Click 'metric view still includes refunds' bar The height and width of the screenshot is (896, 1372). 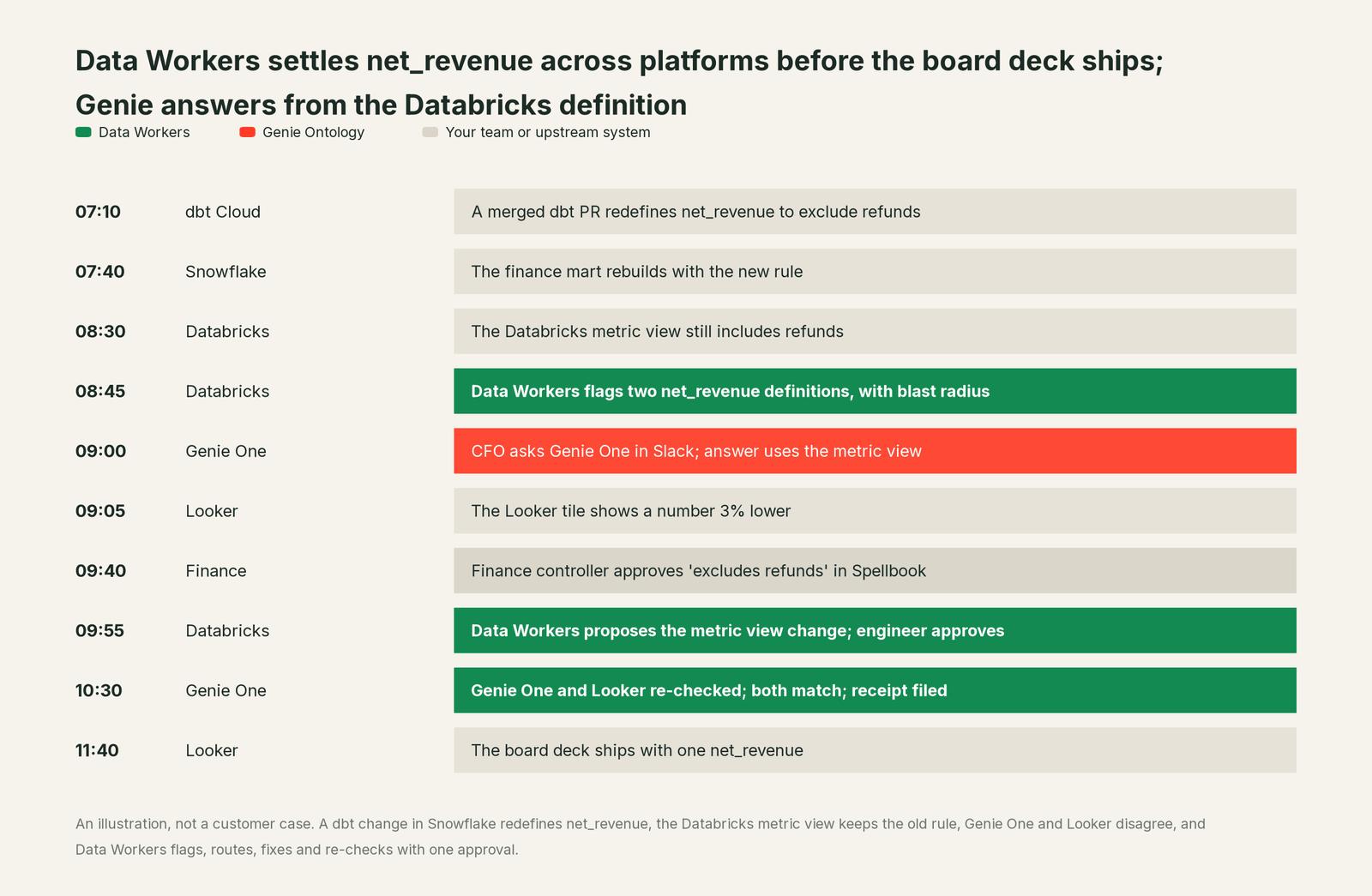tap(875, 332)
